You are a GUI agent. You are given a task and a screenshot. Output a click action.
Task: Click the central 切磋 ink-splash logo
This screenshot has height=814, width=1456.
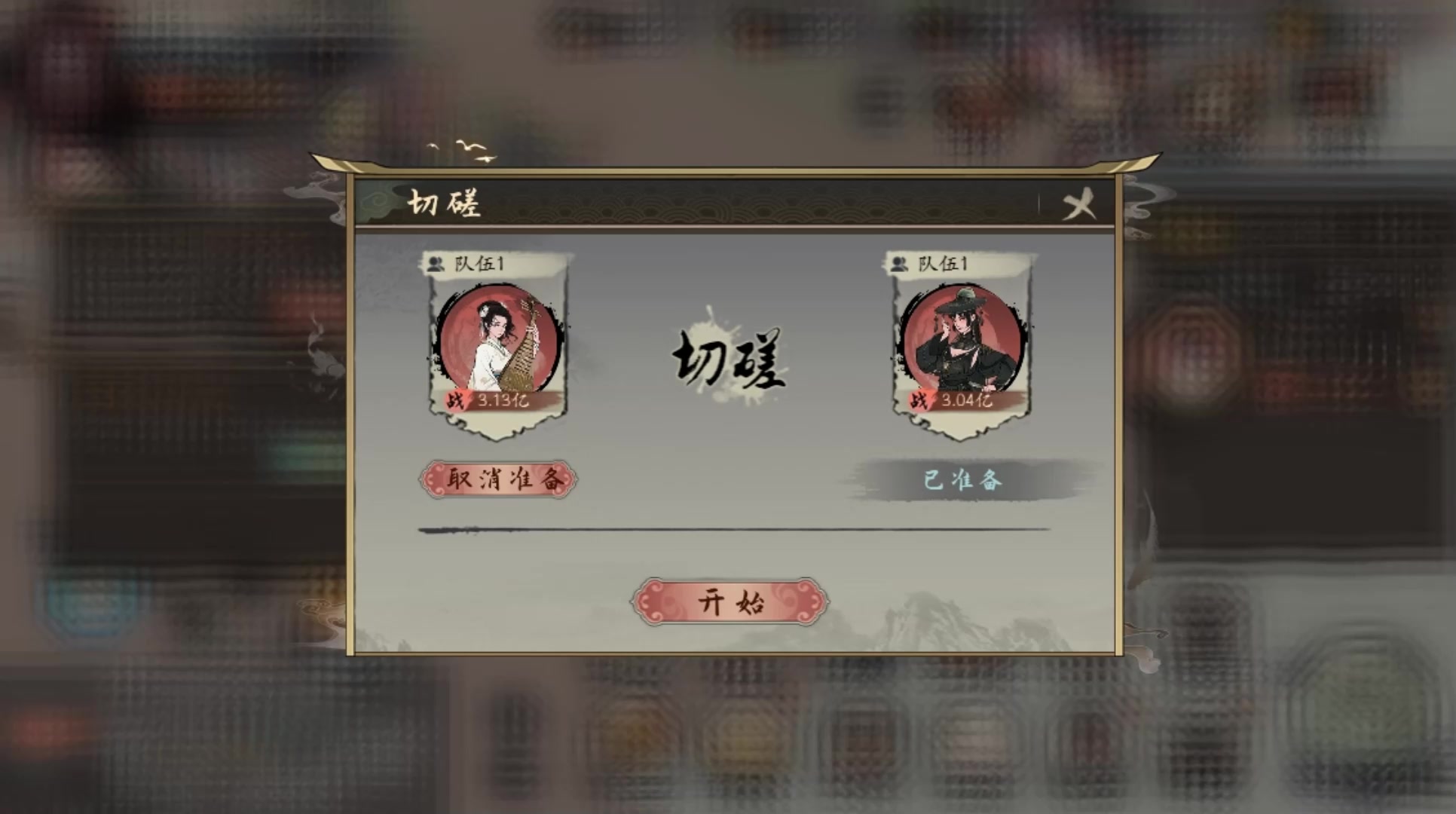[728, 358]
